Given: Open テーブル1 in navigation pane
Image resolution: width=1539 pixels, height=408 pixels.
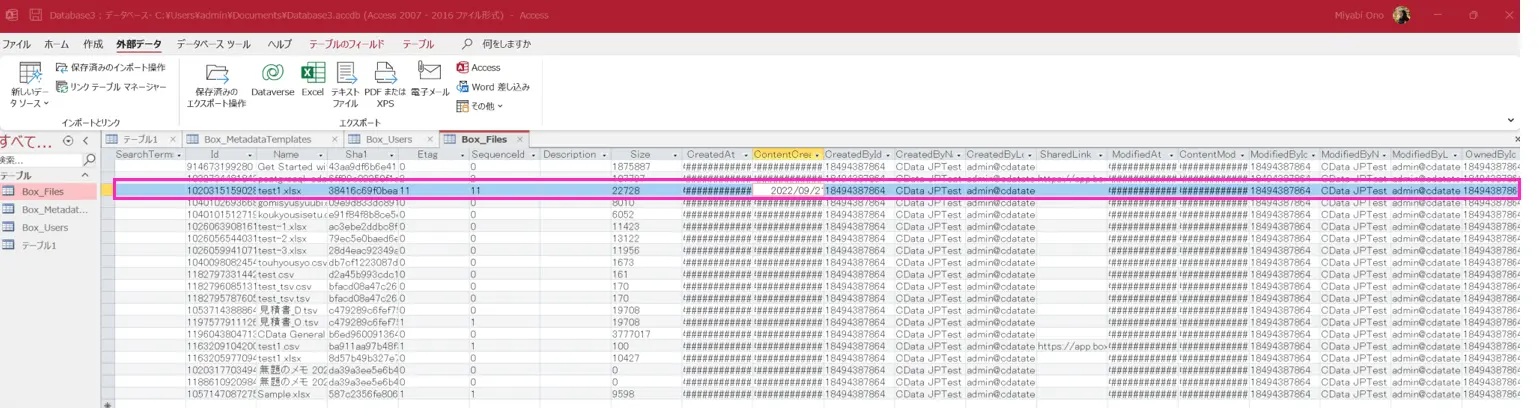Looking at the screenshot, I should point(48,245).
